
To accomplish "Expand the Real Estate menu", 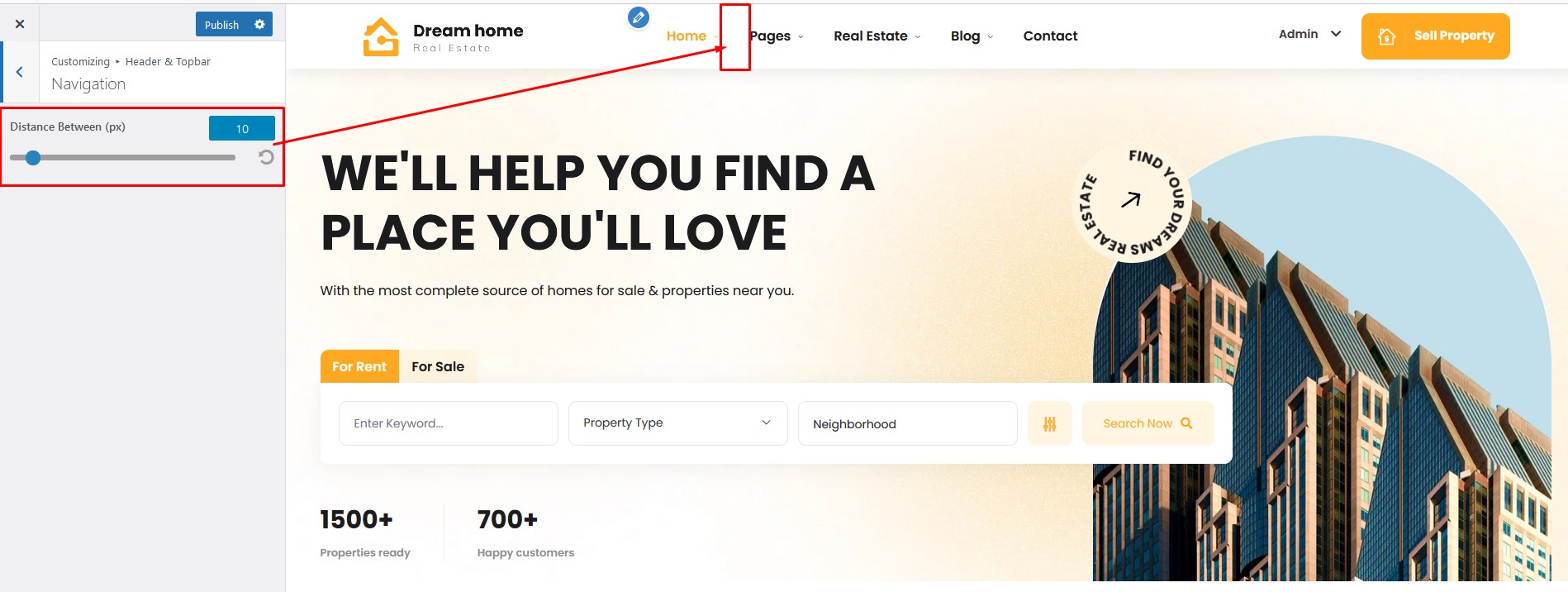I will (x=877, y=36).
